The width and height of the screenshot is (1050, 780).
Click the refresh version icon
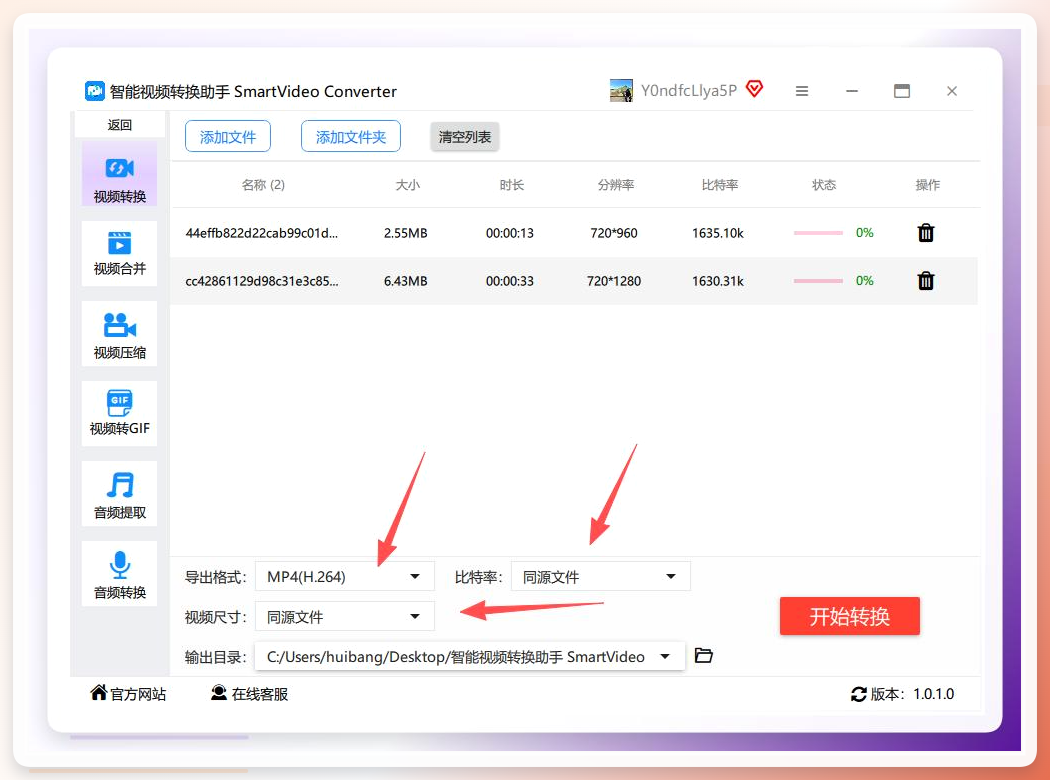click(858, 694)
